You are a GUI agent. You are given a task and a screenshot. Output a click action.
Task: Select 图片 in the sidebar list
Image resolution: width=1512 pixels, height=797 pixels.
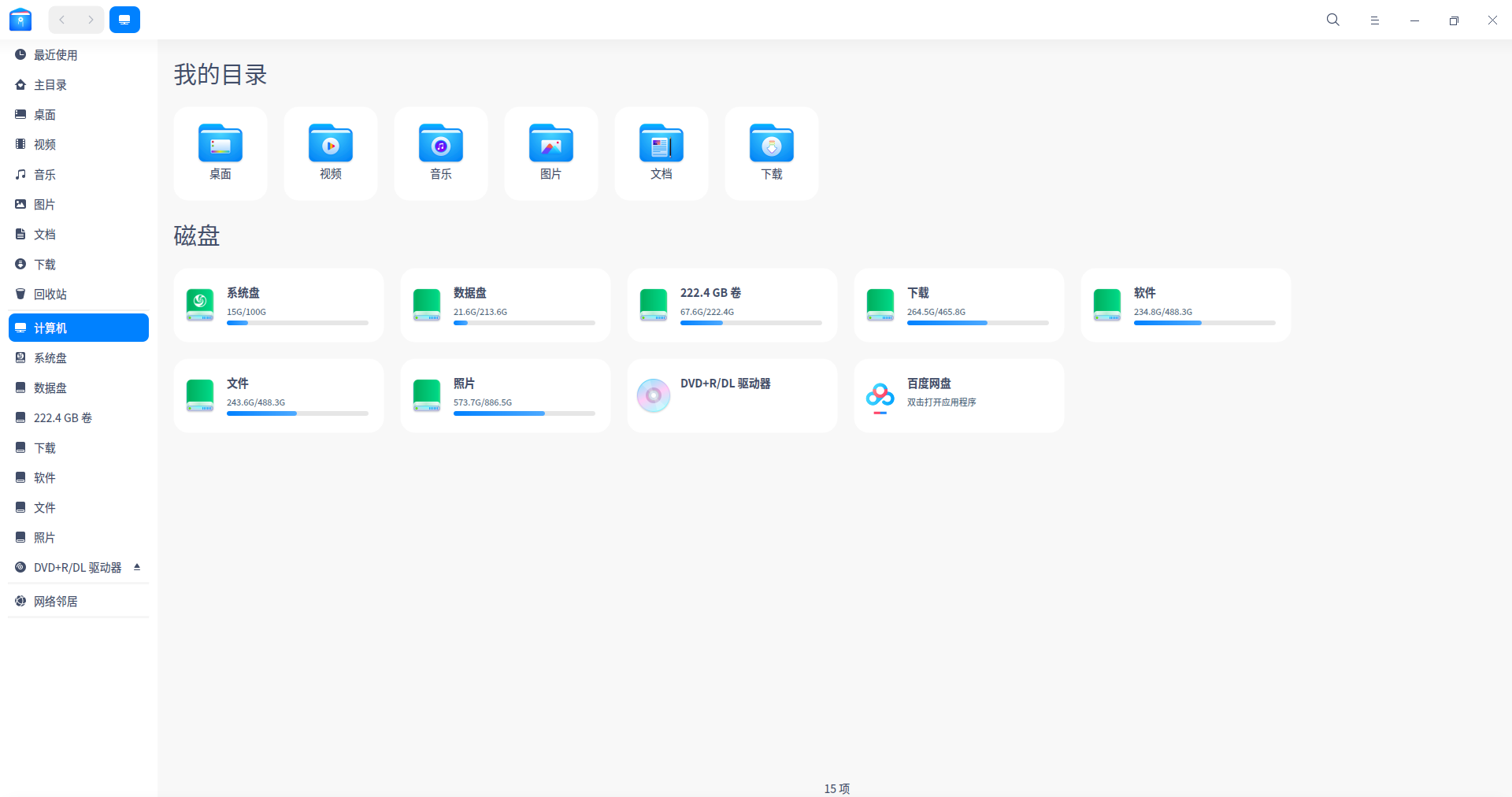78,204
